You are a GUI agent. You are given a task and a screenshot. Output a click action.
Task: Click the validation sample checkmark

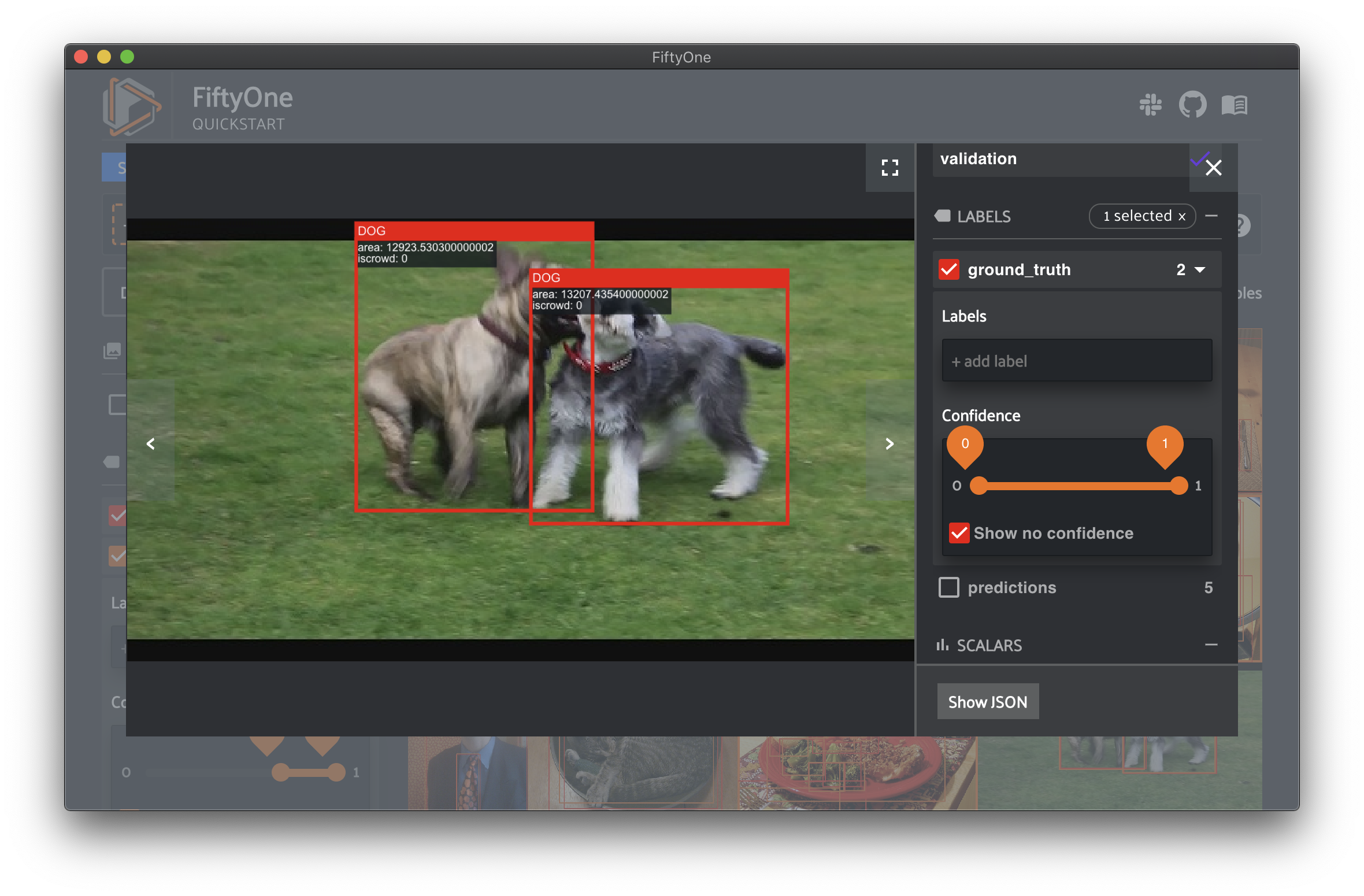1200,160
